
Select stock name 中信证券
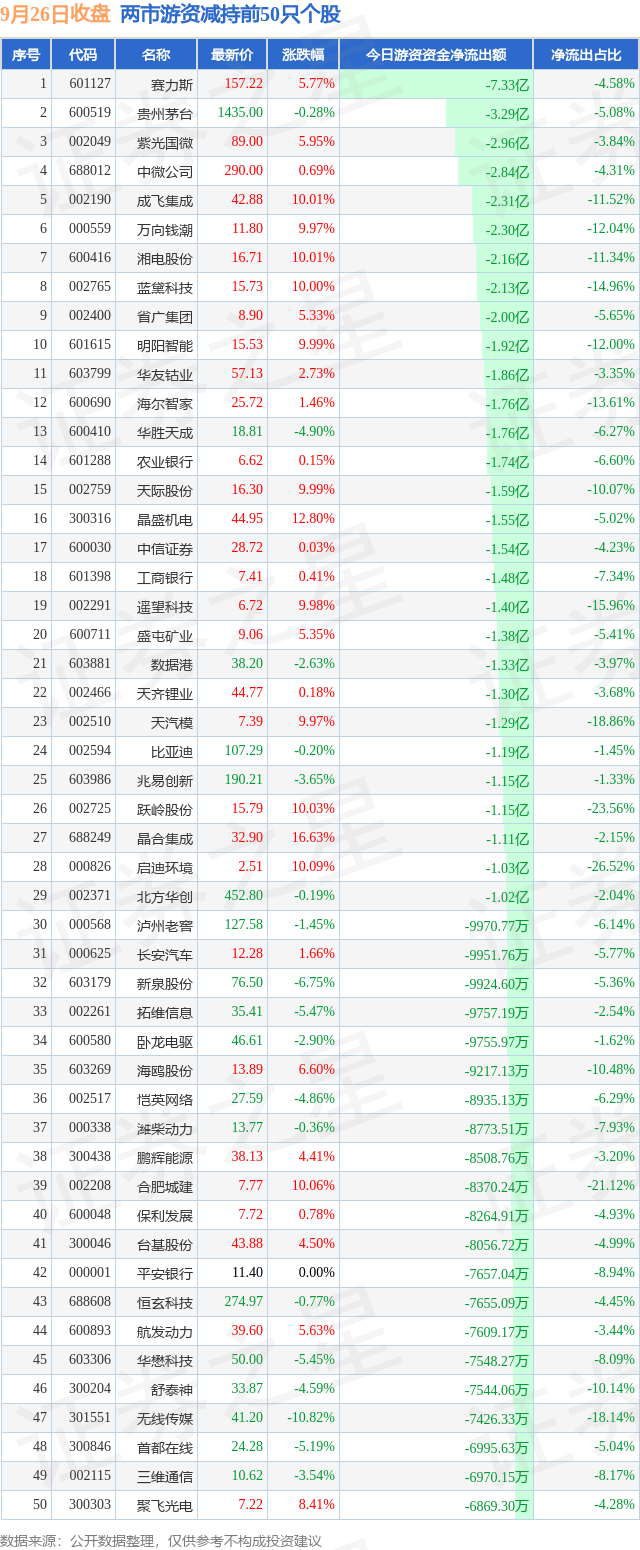[x=166, y=548]
